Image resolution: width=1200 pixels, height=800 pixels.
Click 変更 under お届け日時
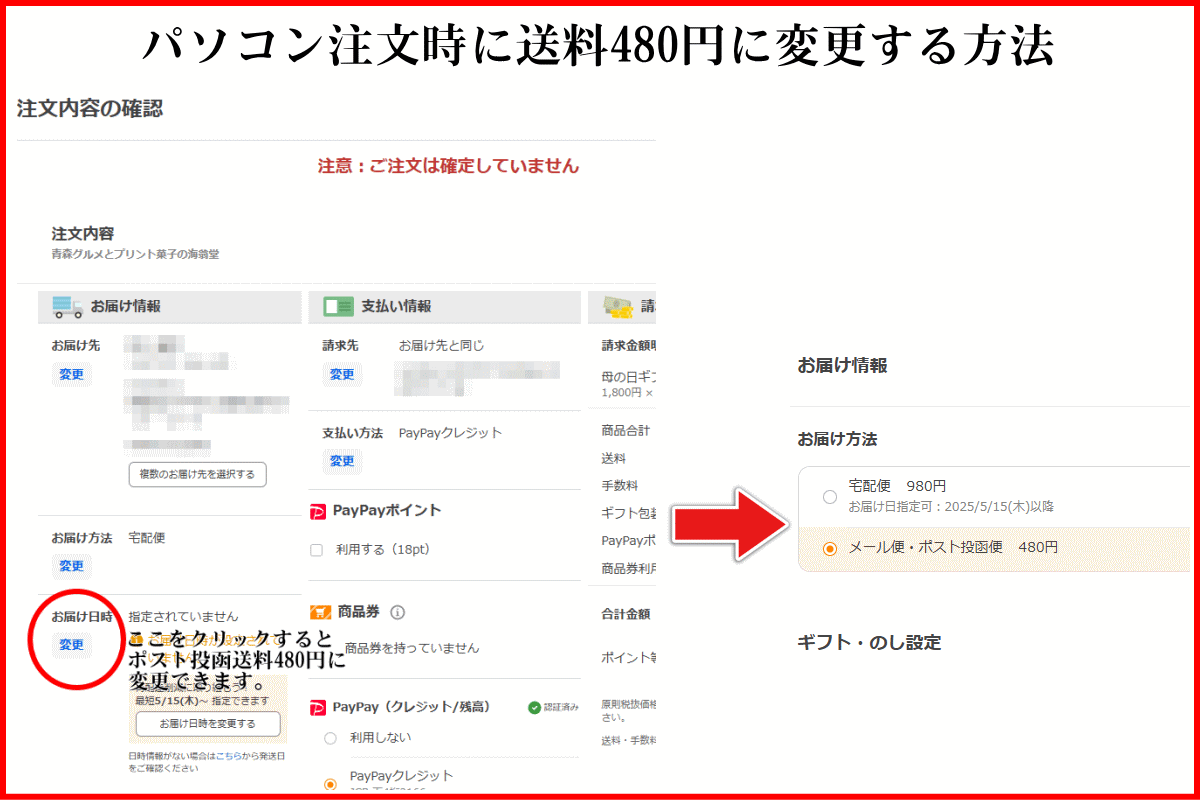click(x=71, y=645)
